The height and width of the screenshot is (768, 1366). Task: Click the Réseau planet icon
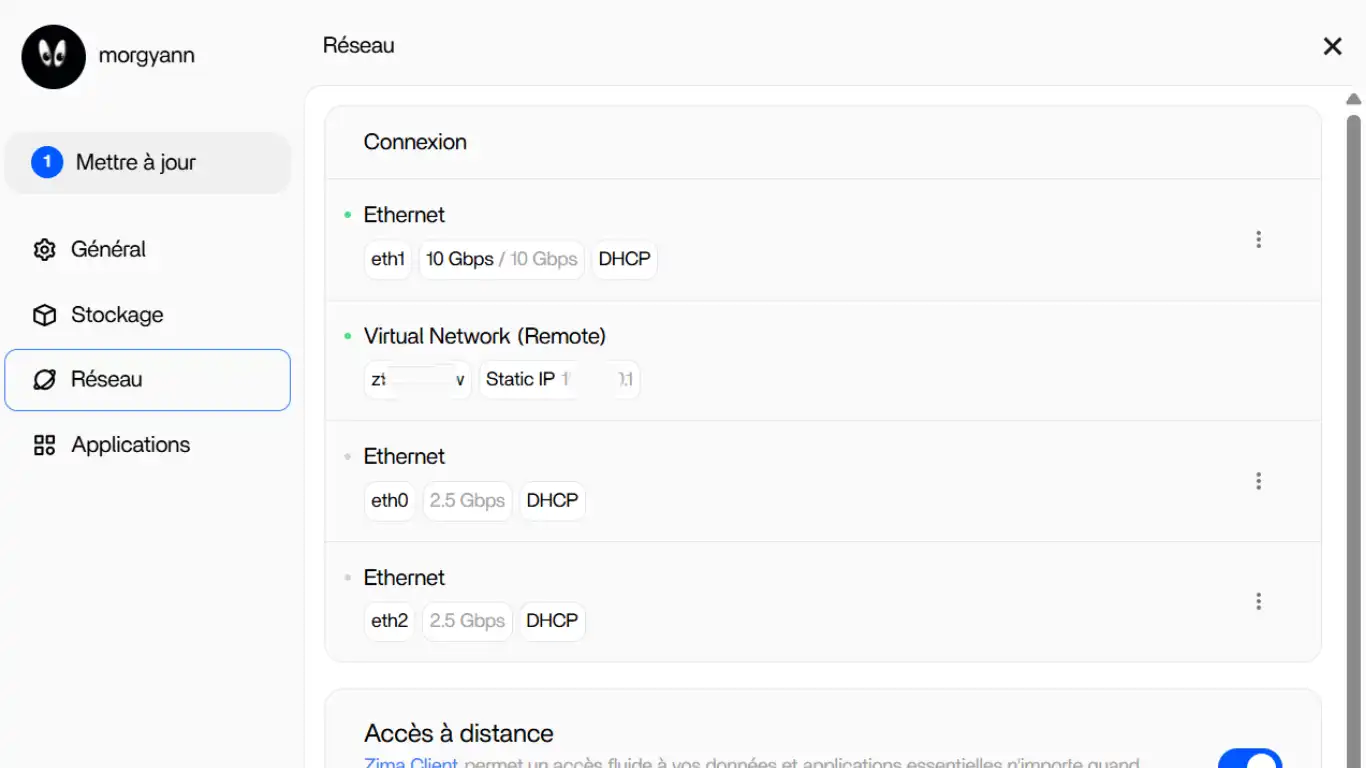tap(44, 380)
